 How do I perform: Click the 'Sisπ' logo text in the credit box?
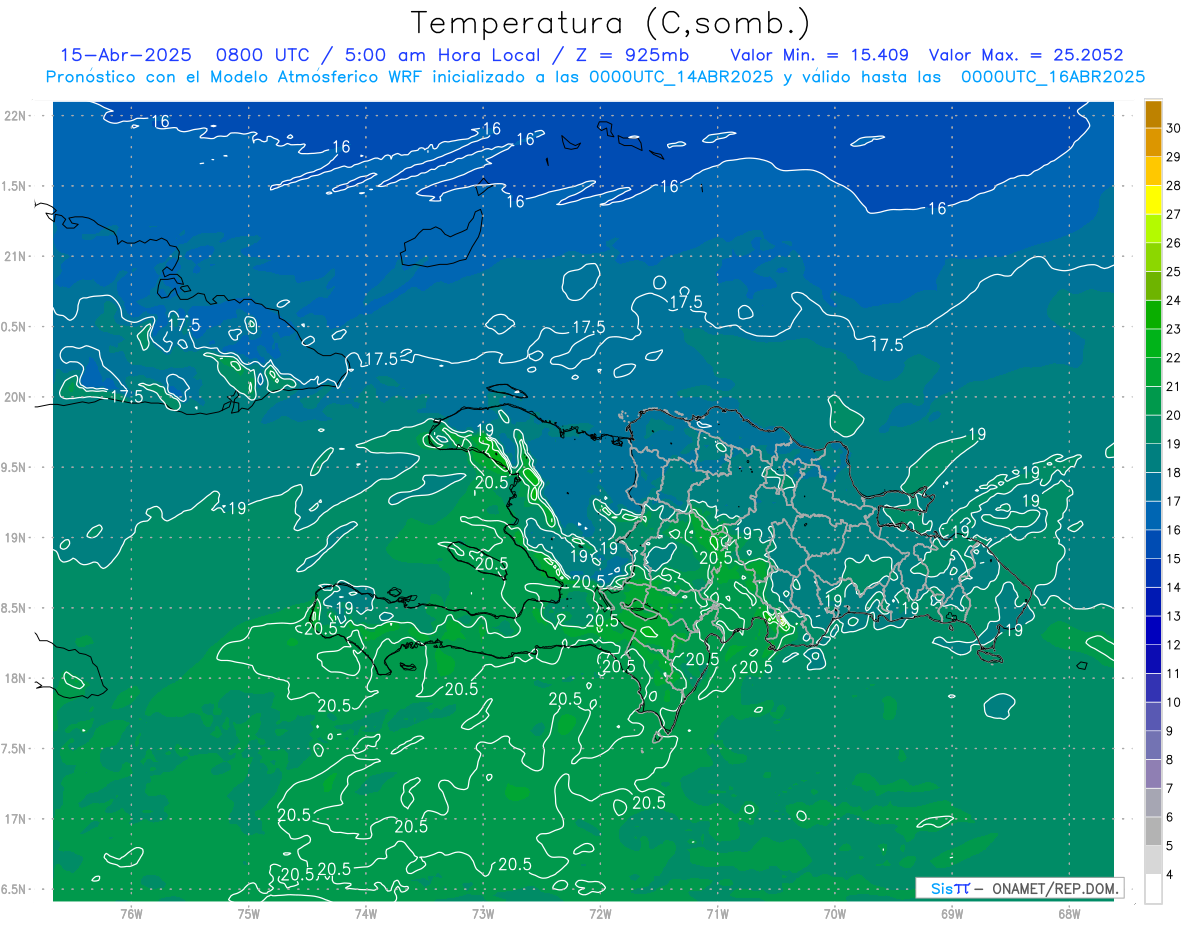click(949, 888)
